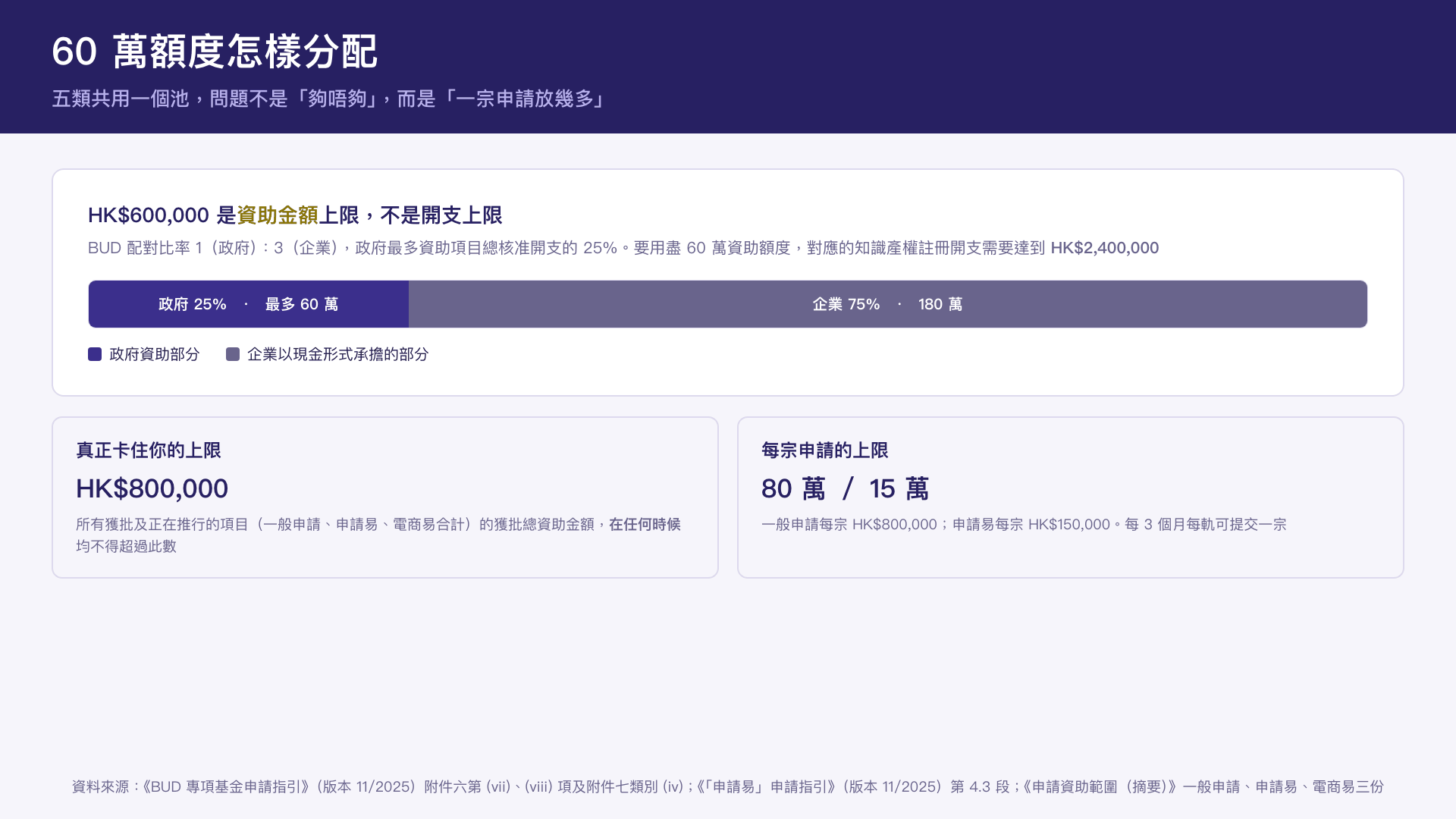Click the dark purple swatch beside 政府資助部分
Viewport: 1456px width, 819px height.
95,354
